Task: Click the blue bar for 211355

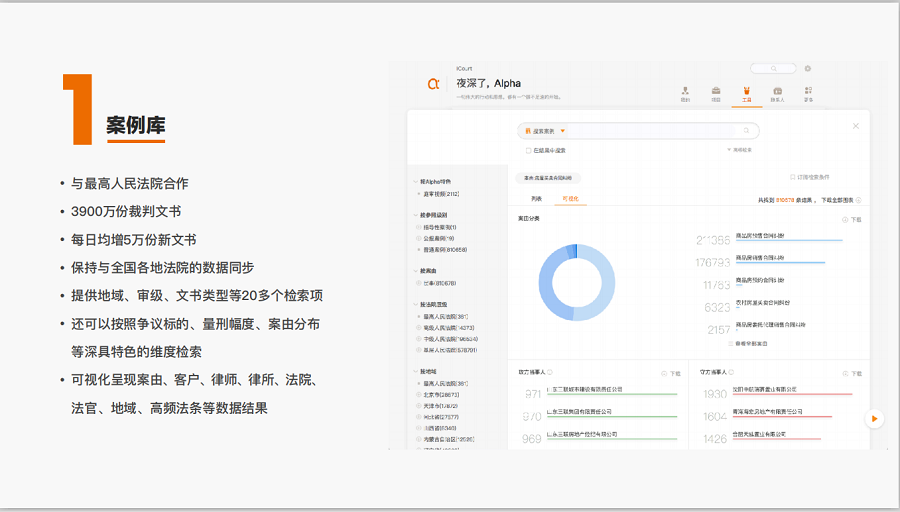Action: 789,241
